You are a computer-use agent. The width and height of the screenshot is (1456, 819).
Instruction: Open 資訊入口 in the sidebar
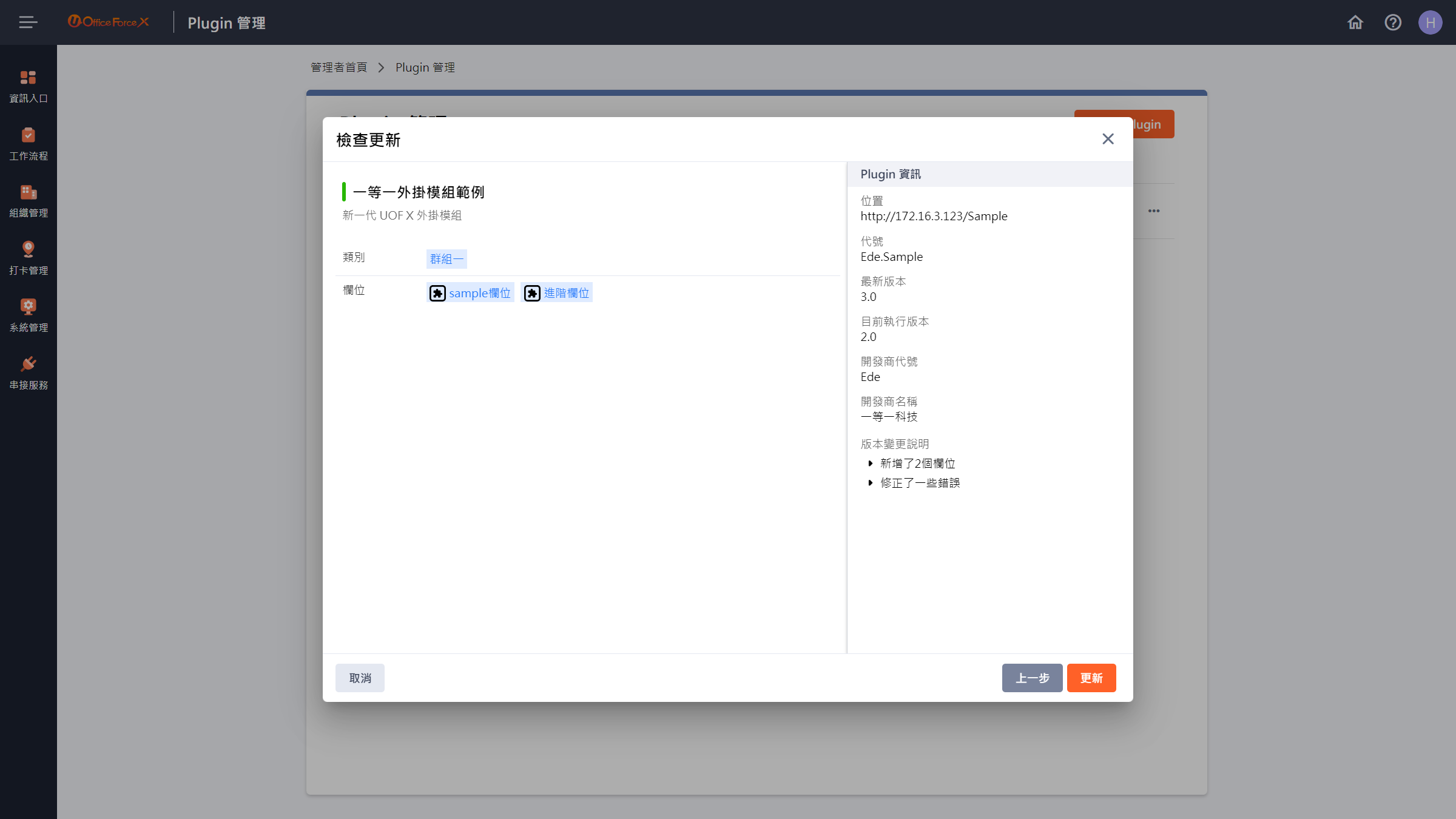(29, 87)
